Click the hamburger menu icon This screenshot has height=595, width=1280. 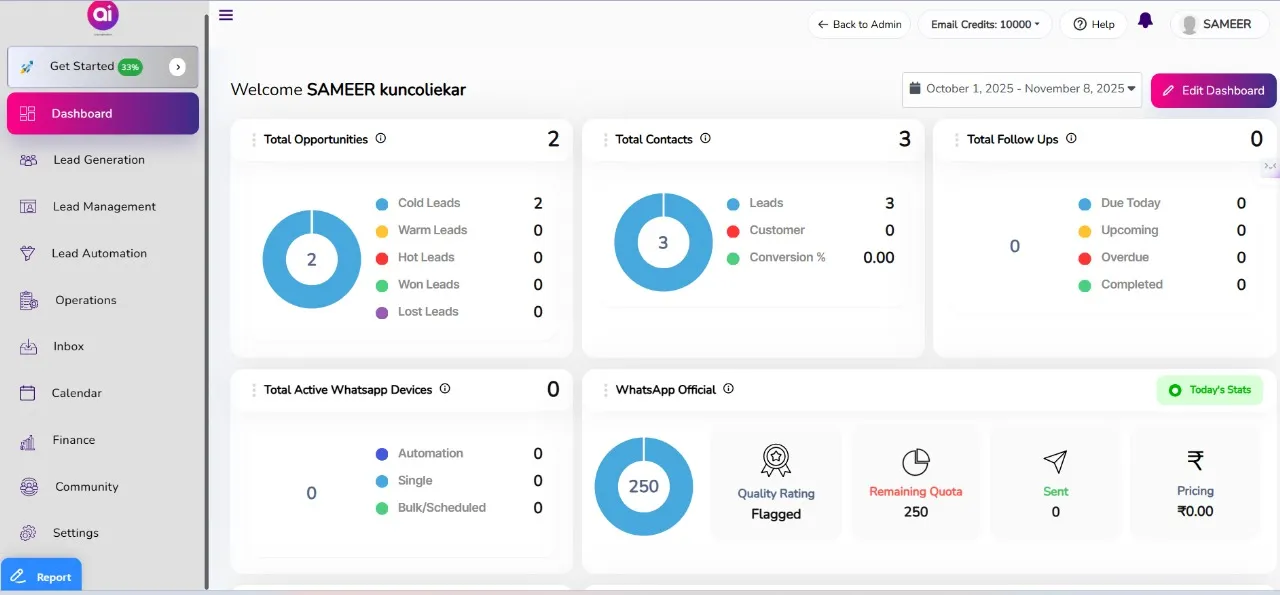(226, 15)
